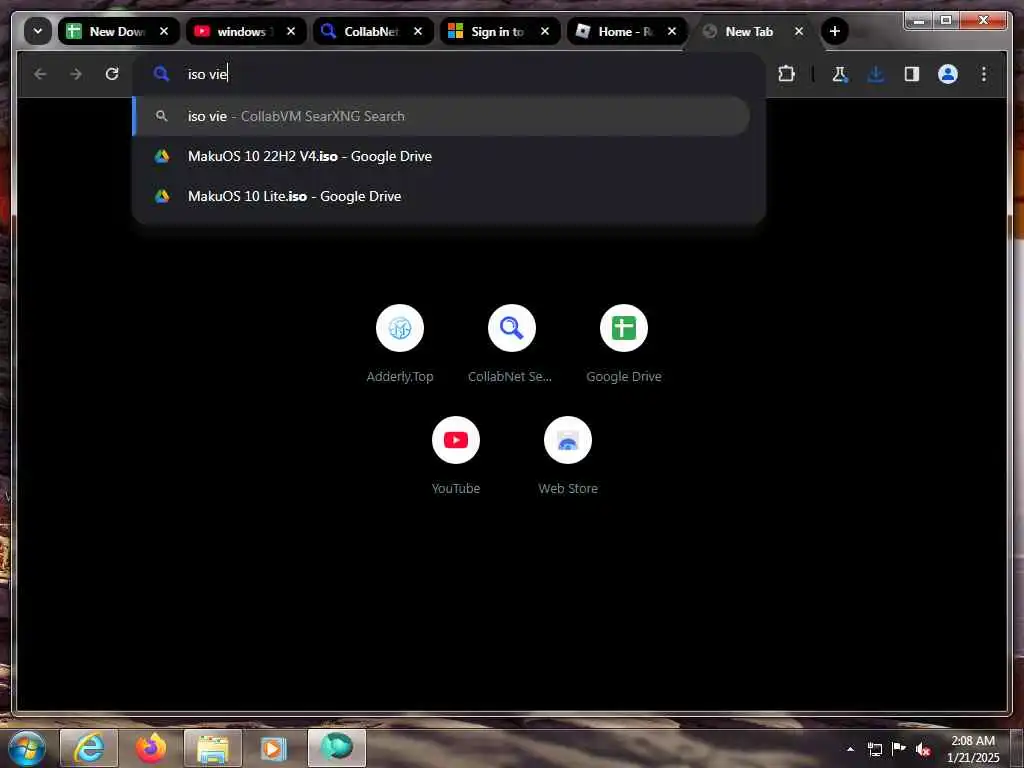This screenshot has height=768, width=1024.
Task: Select 'iso vie' CollabVM SearXNG Search suggestion
Action: (441, 116)
